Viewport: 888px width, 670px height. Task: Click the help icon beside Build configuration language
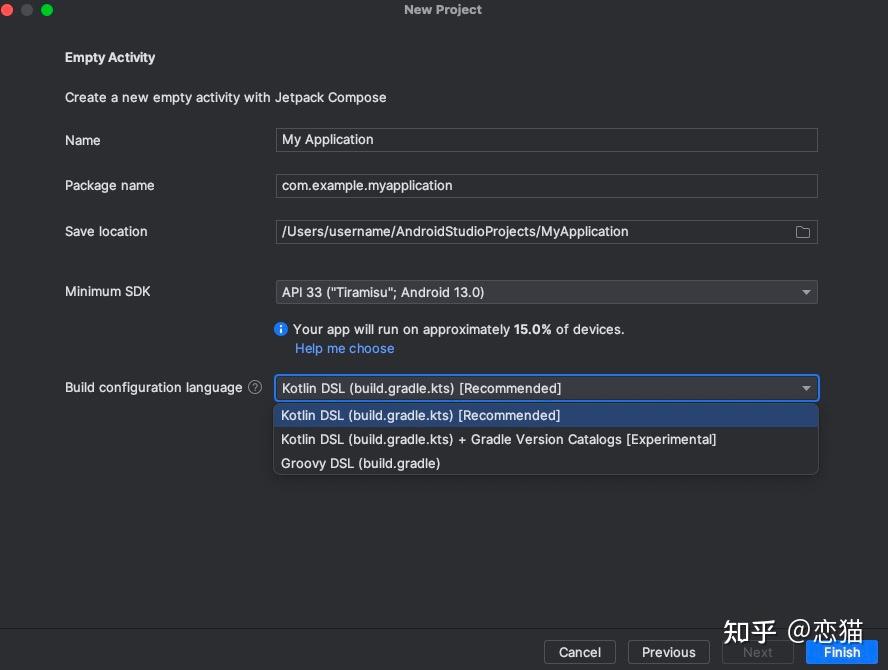253,387
